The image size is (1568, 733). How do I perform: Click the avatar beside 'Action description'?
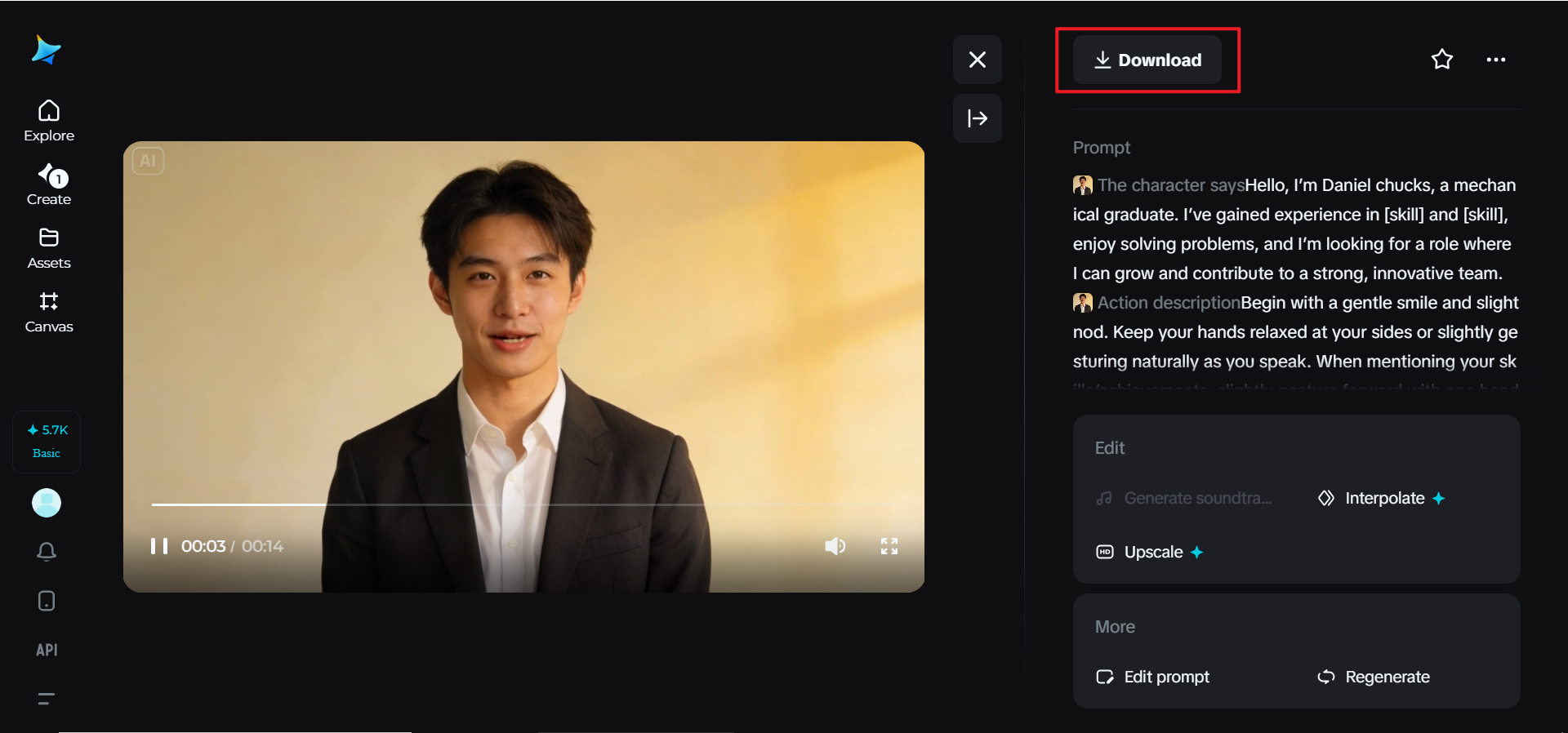coord(1083,303)
